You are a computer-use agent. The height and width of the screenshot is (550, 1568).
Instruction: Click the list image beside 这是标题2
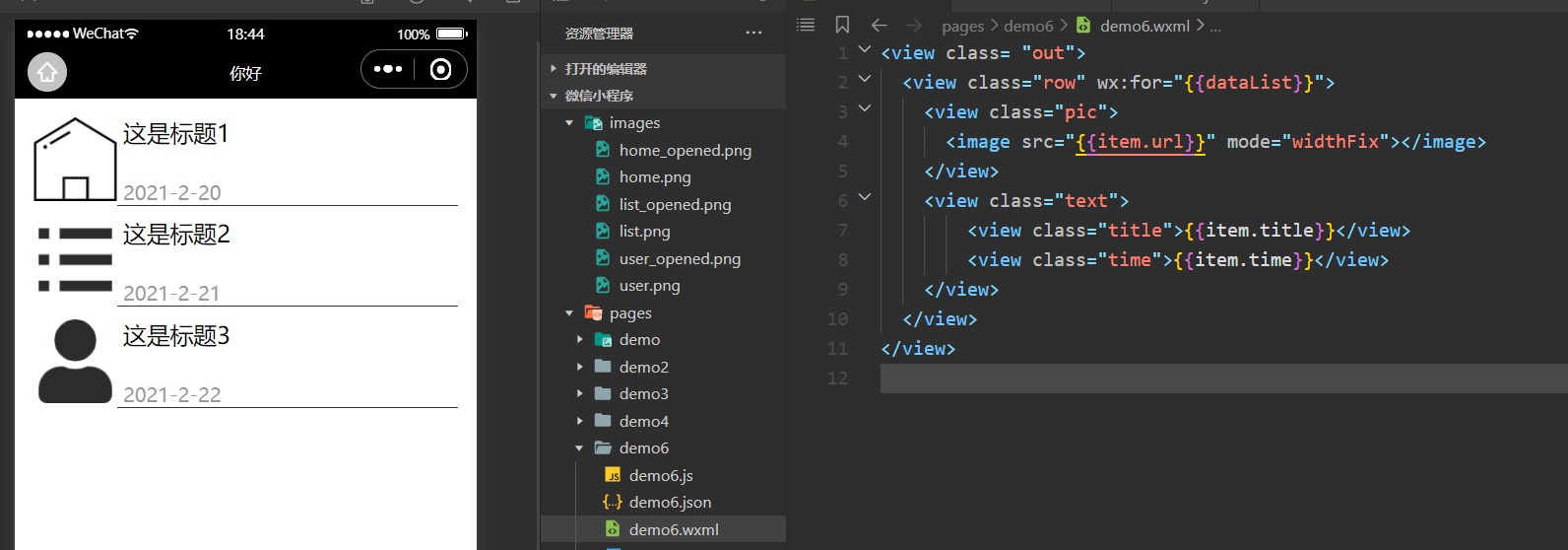click(x=76, y=260)
